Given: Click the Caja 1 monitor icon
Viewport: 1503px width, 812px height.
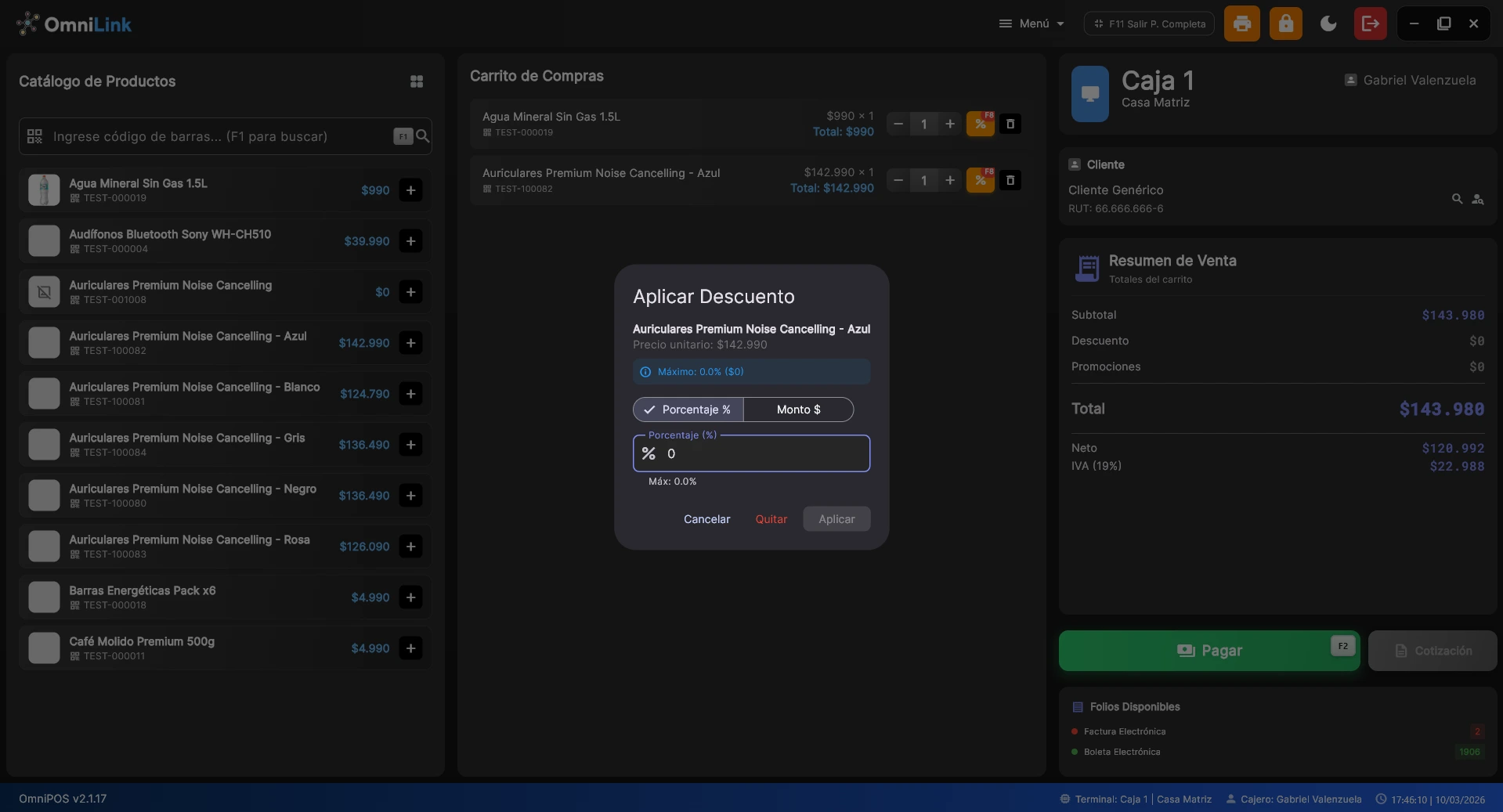Looking at the screenshot, I should (x=1090, y=94).
